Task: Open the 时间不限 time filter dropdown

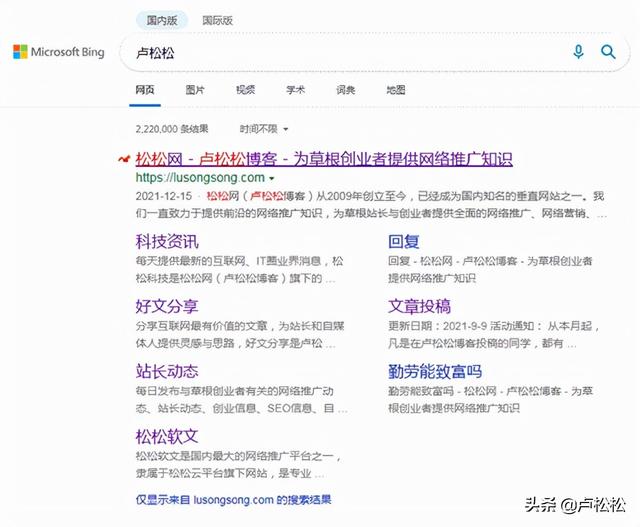Action: coord(264,129)
